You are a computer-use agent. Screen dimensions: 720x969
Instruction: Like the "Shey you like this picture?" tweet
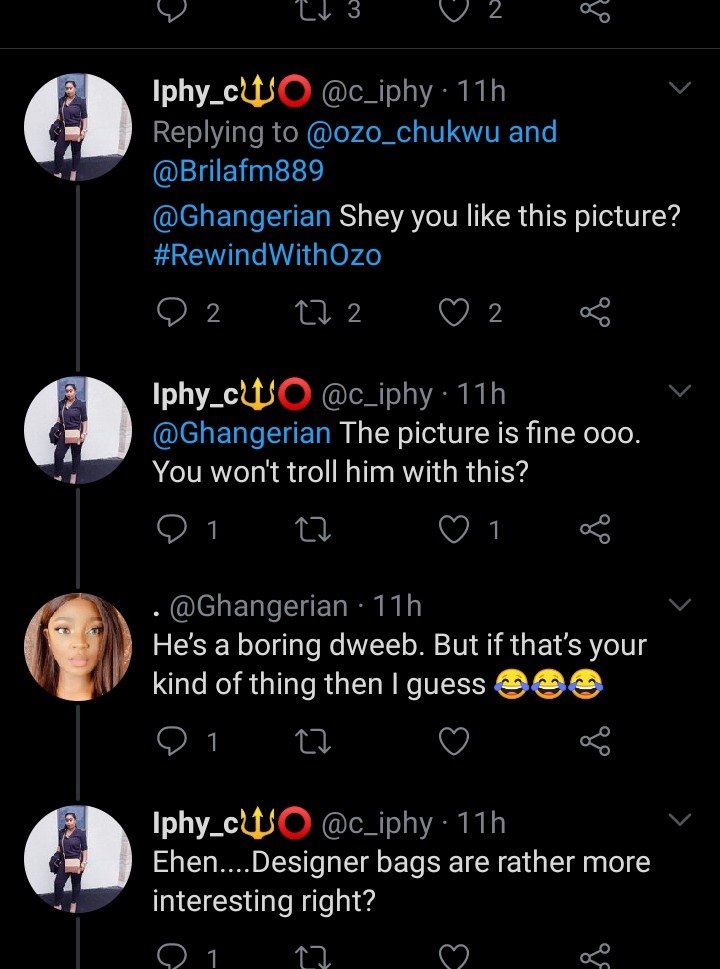pos(455,314)
